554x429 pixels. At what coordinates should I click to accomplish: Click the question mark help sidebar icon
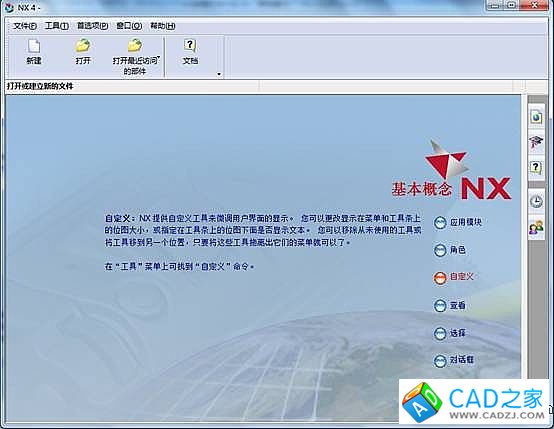(536, 168)
